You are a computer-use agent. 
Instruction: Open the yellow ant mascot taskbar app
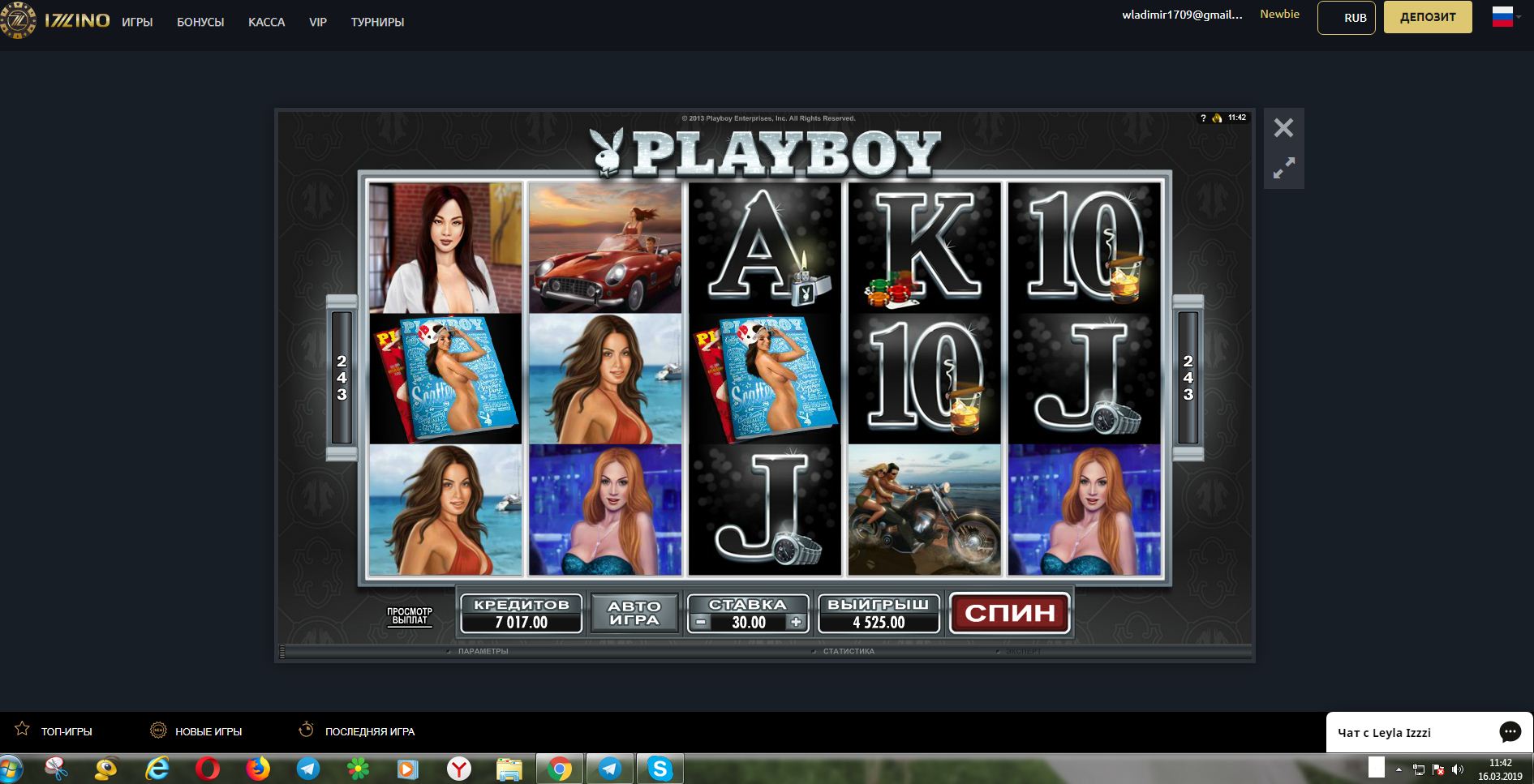pos(106,768)
